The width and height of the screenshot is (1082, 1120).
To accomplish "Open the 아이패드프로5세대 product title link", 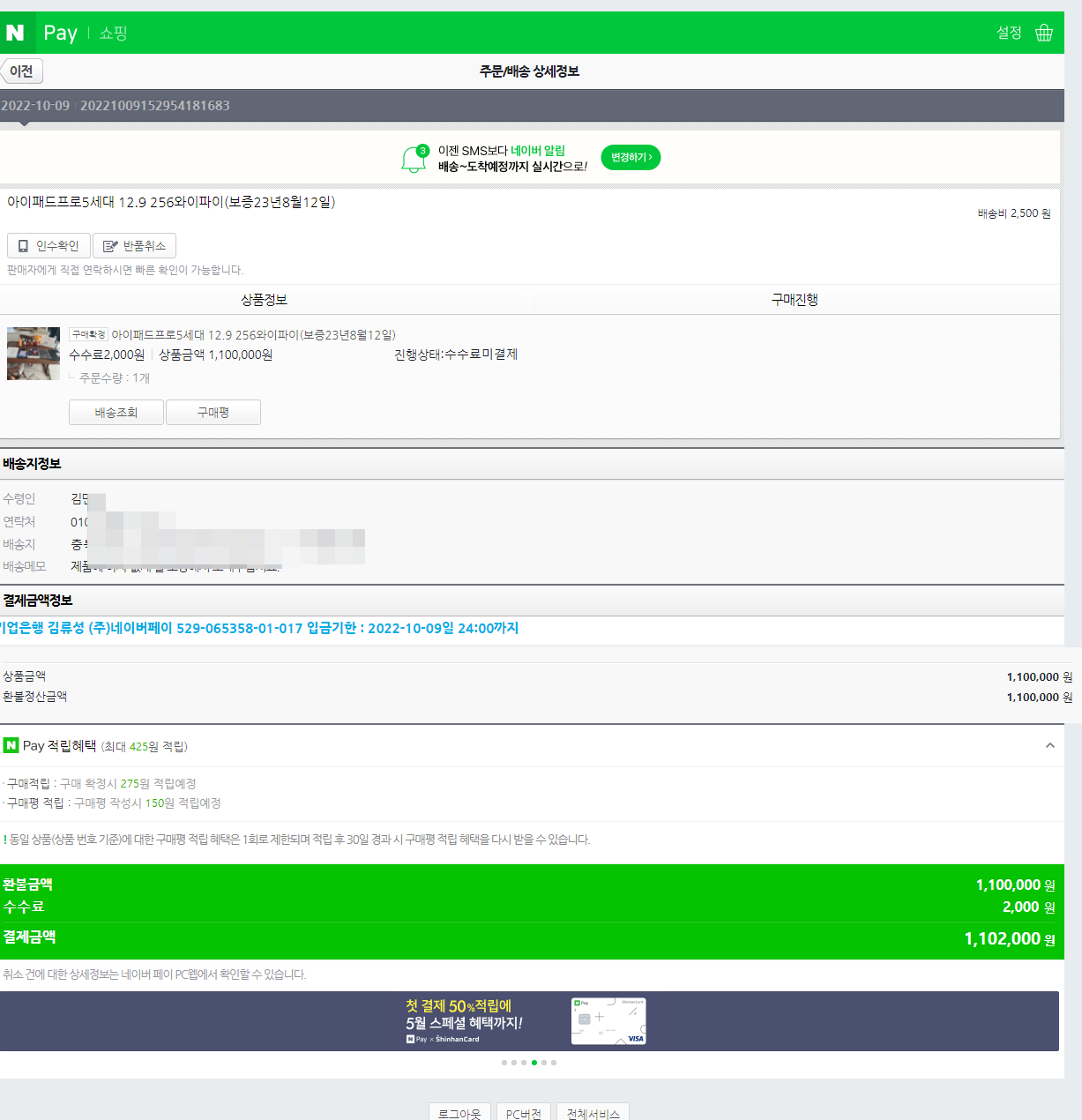I will tap(253, 335).
